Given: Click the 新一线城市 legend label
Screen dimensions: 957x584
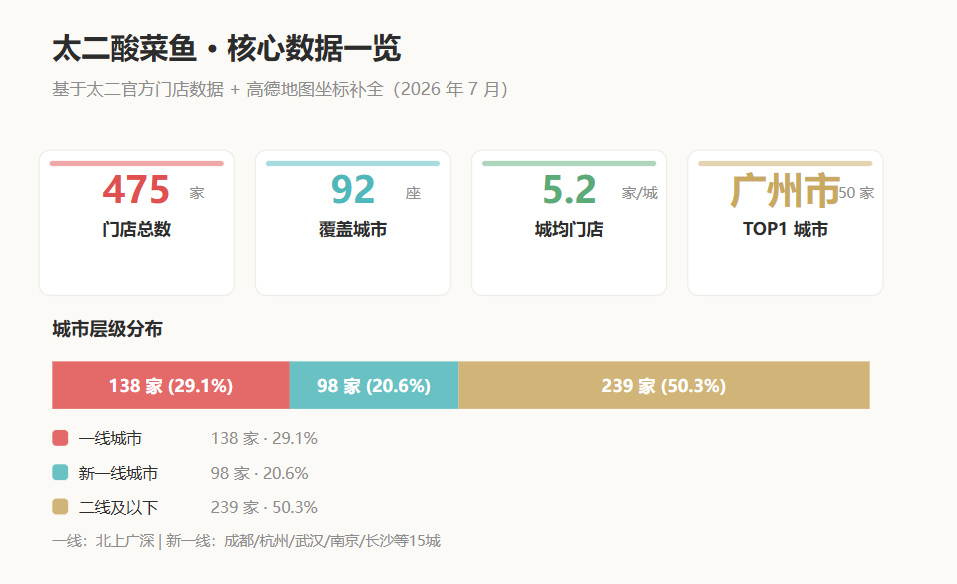Looking at the screenshot, I should [118, 473].
